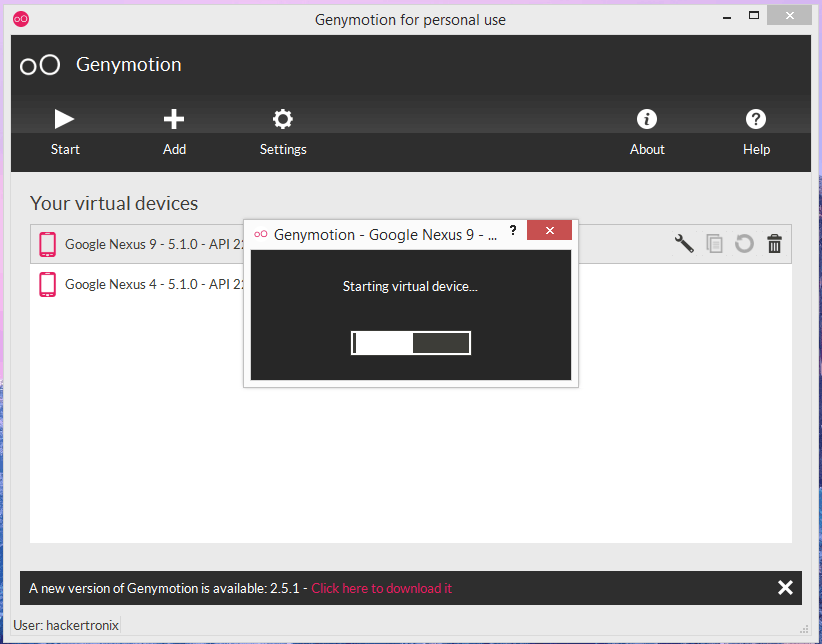Screen dimensions: 822x644
Task: Dismiss the new version notification banner
Action: (x=785, y=588)
